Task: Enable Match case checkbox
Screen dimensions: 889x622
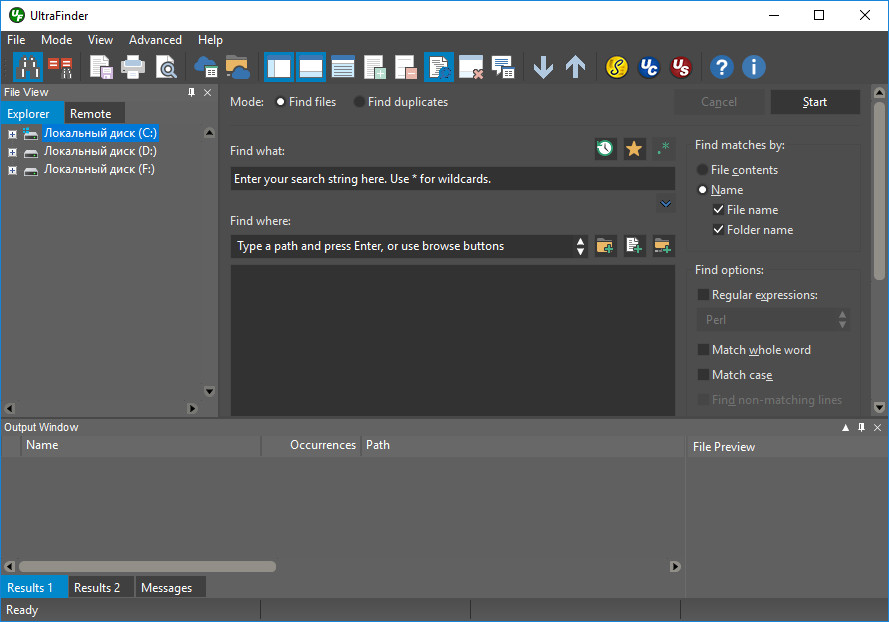Action: (703, 374)
